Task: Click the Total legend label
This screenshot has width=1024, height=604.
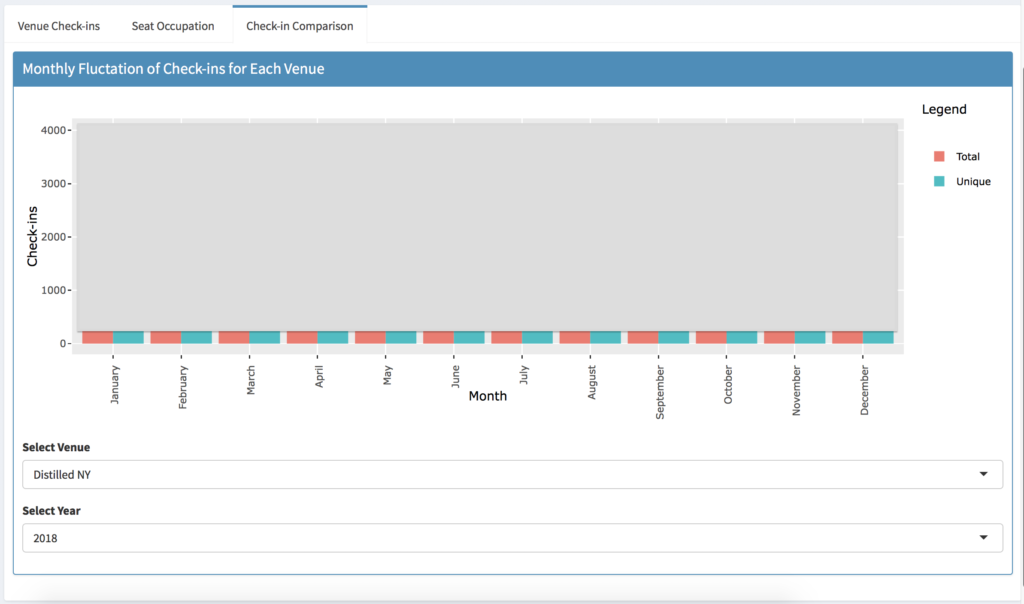Action: pos(968,157)
